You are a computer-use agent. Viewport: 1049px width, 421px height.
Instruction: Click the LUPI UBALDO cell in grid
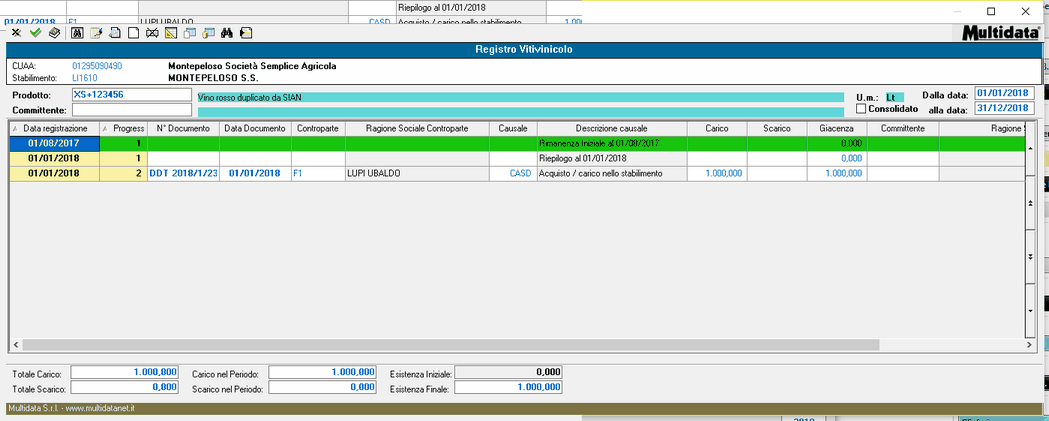[x=417, y=173]
